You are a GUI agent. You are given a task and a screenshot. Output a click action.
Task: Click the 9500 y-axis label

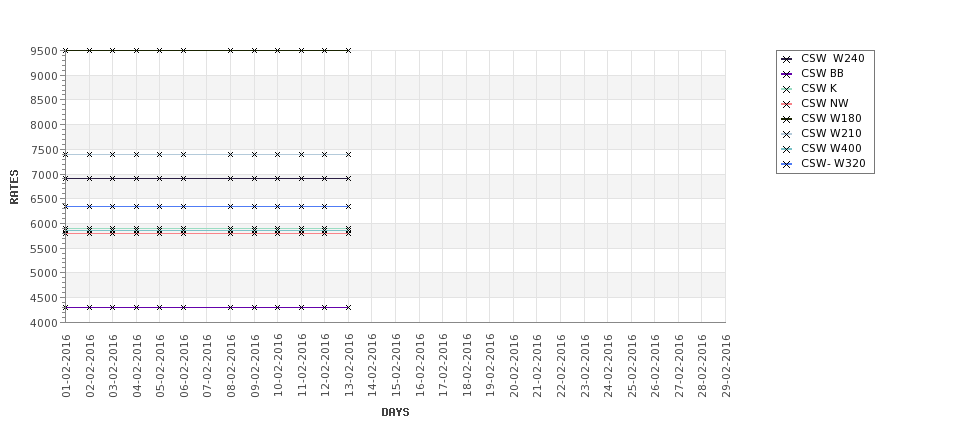(44, 51)
